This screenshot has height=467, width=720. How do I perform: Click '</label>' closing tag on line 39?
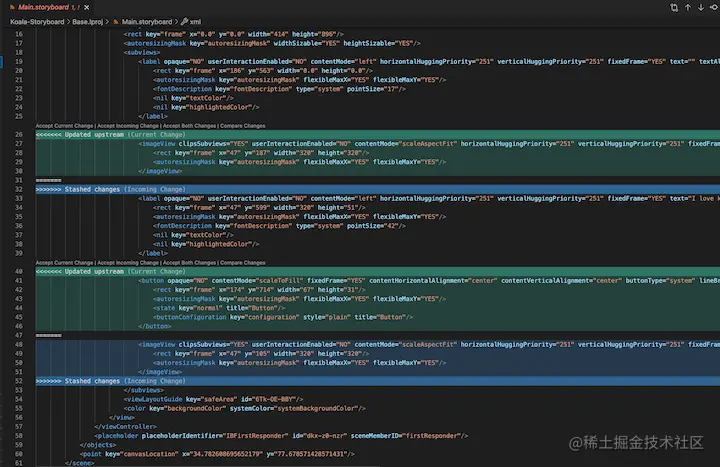[x=153, y=253]
